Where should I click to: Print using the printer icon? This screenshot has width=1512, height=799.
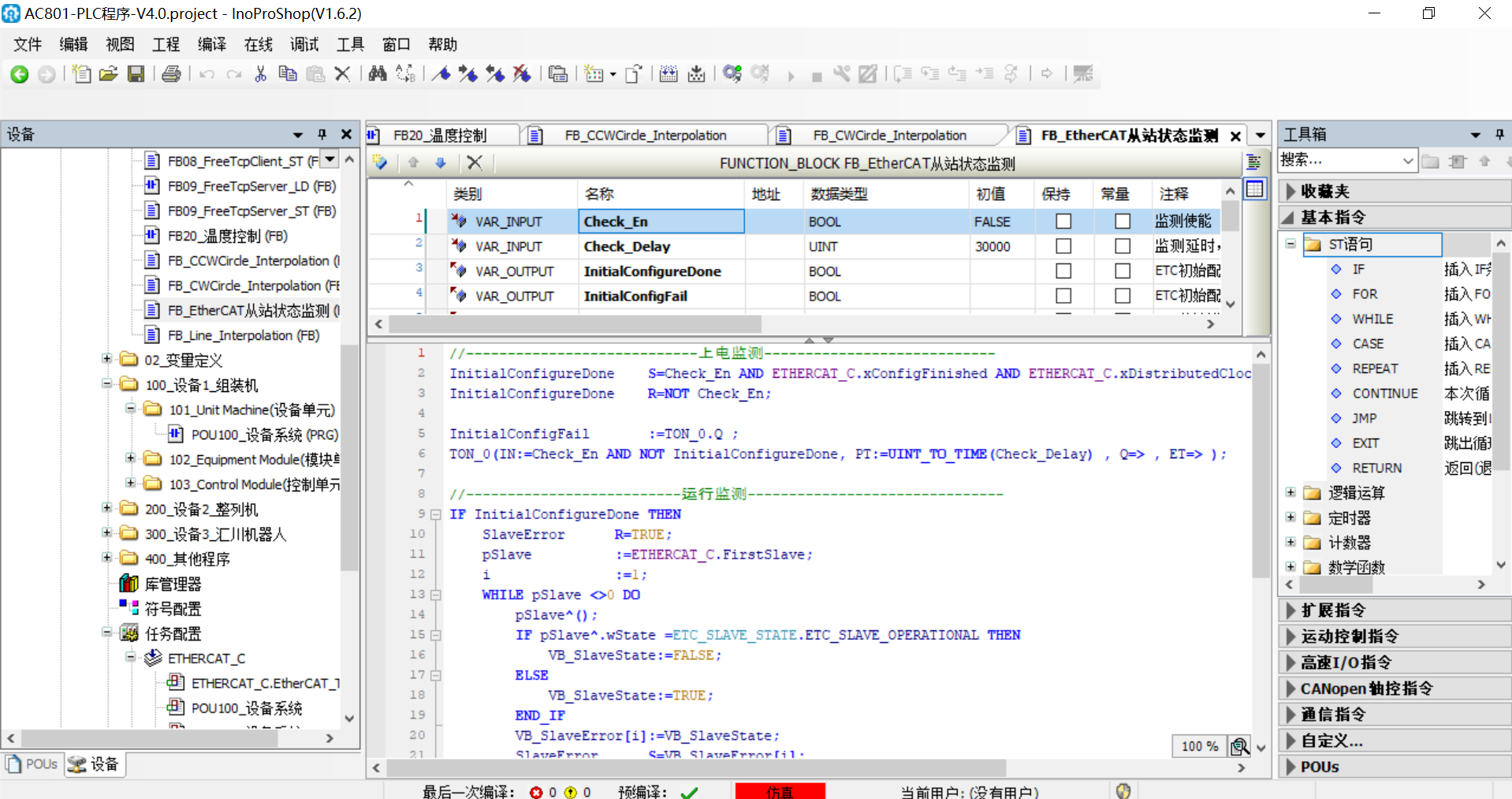pos(171,74)
